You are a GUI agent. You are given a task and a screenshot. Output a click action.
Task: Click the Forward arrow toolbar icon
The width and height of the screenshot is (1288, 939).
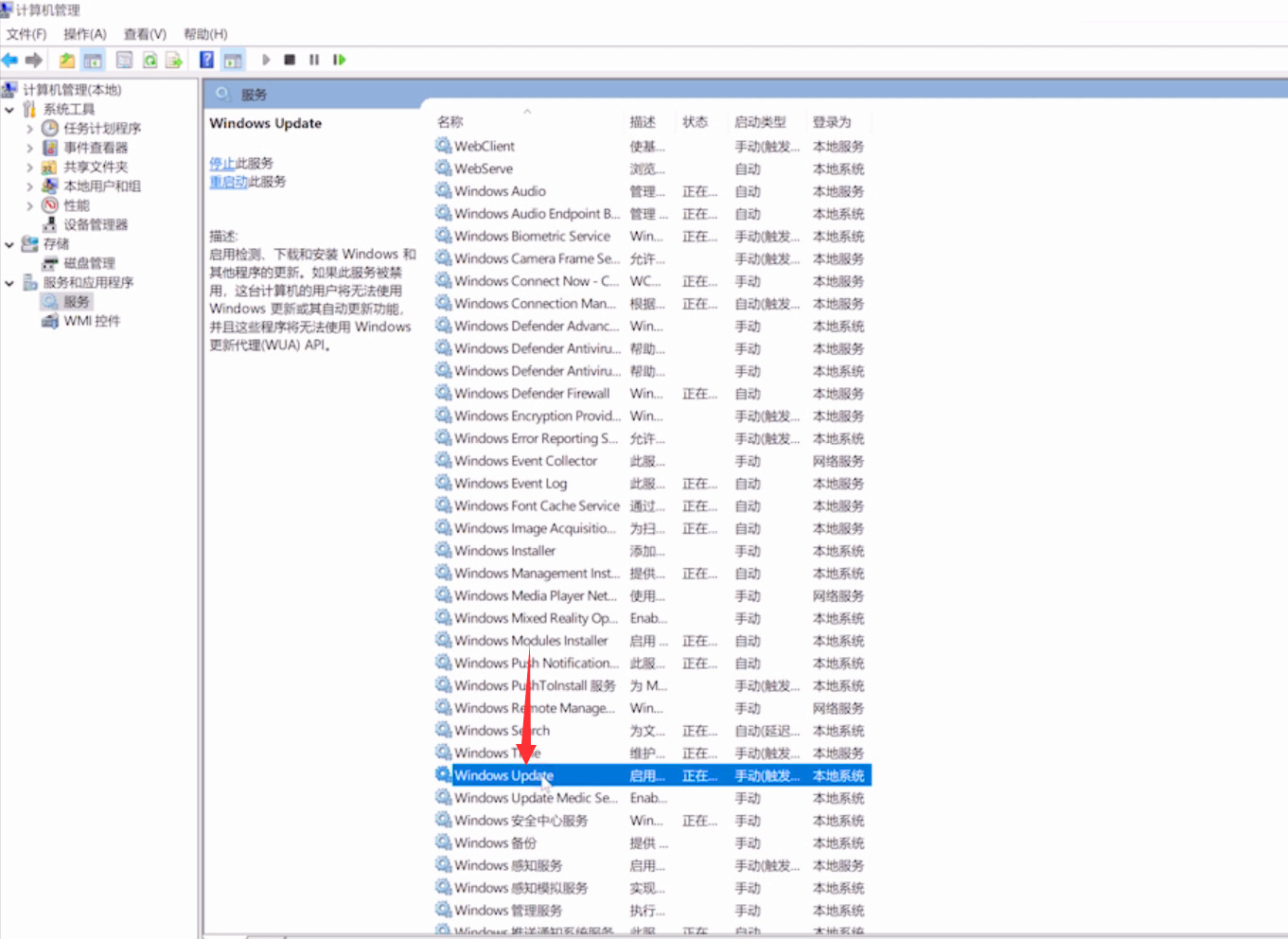(x=34, y=60)
